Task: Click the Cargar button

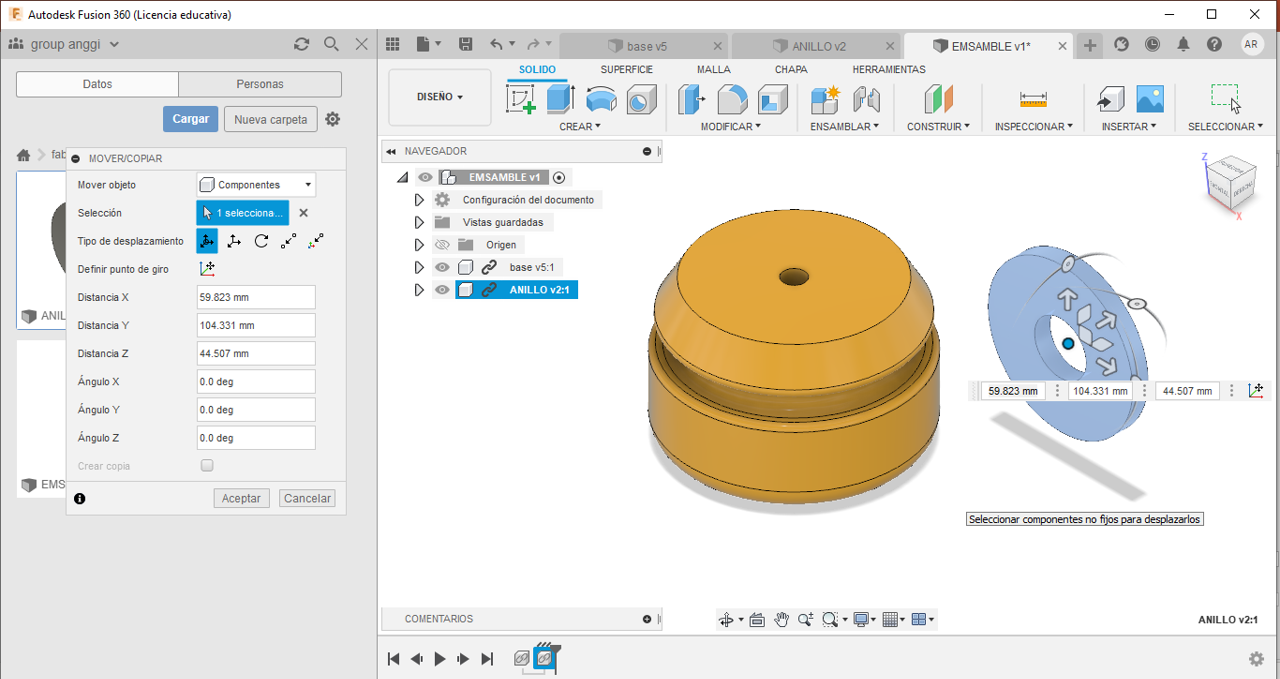Action: click(190, 119)
